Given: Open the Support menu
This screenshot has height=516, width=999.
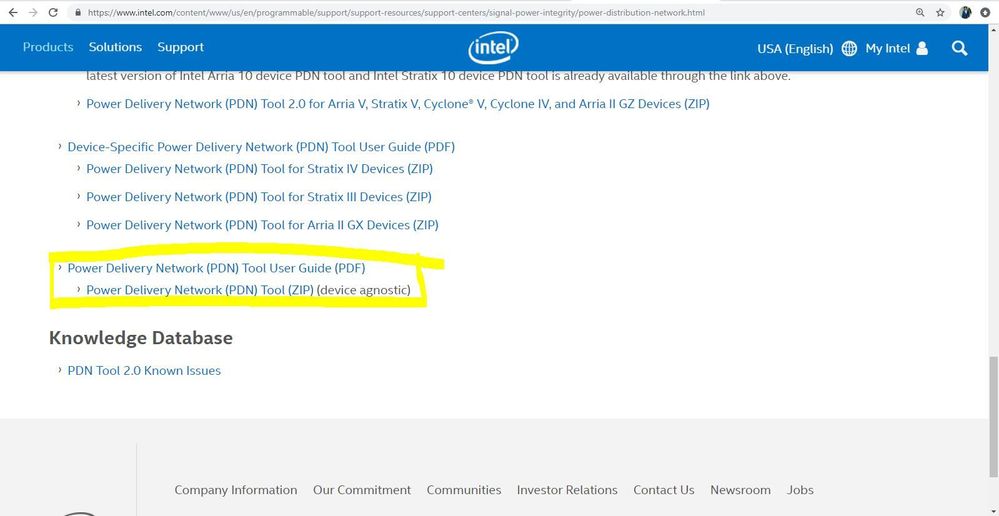Looking at the screenshot, I should point(180,47).
